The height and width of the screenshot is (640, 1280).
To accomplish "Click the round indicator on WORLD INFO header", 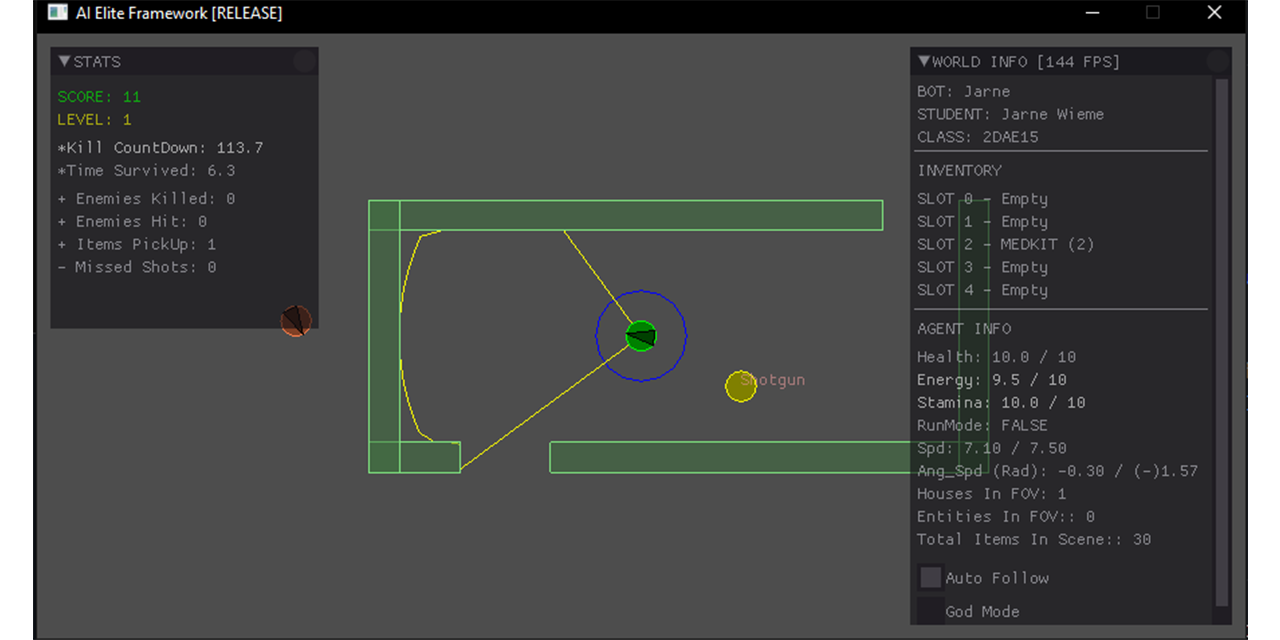I will [1218, 61].
